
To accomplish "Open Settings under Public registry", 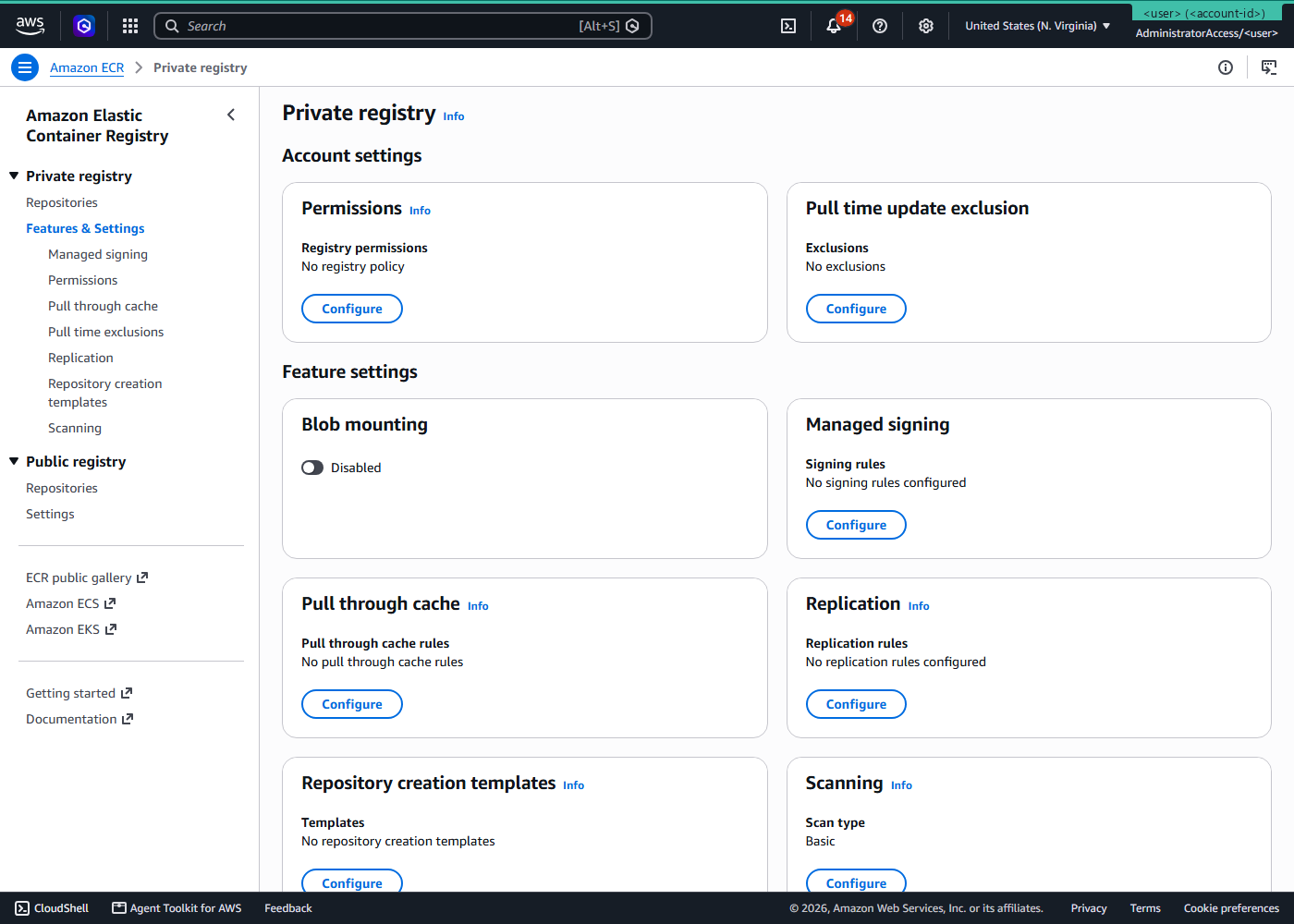I will pos(50,514).
